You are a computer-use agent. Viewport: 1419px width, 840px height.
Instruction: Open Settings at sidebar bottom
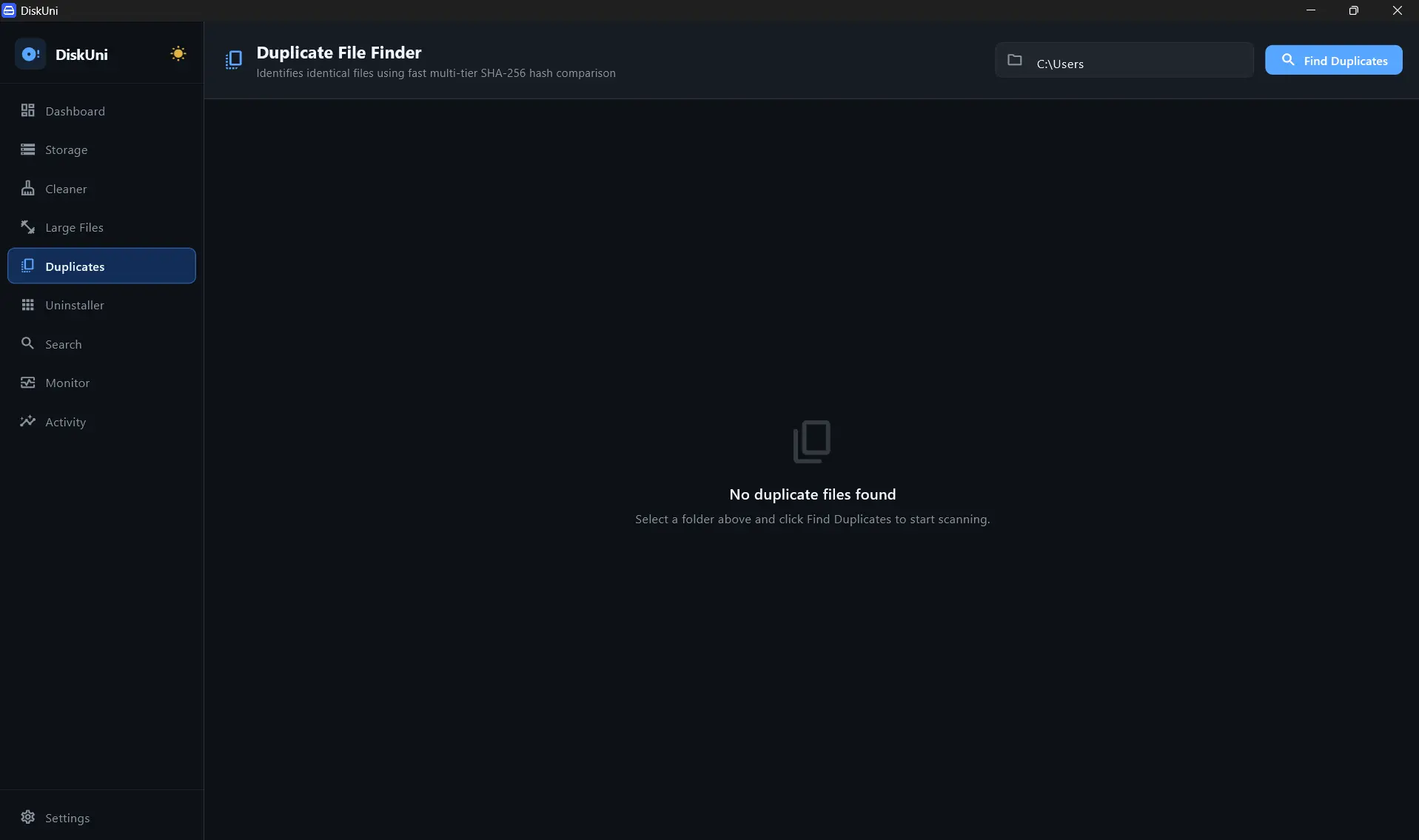(101, 817)
